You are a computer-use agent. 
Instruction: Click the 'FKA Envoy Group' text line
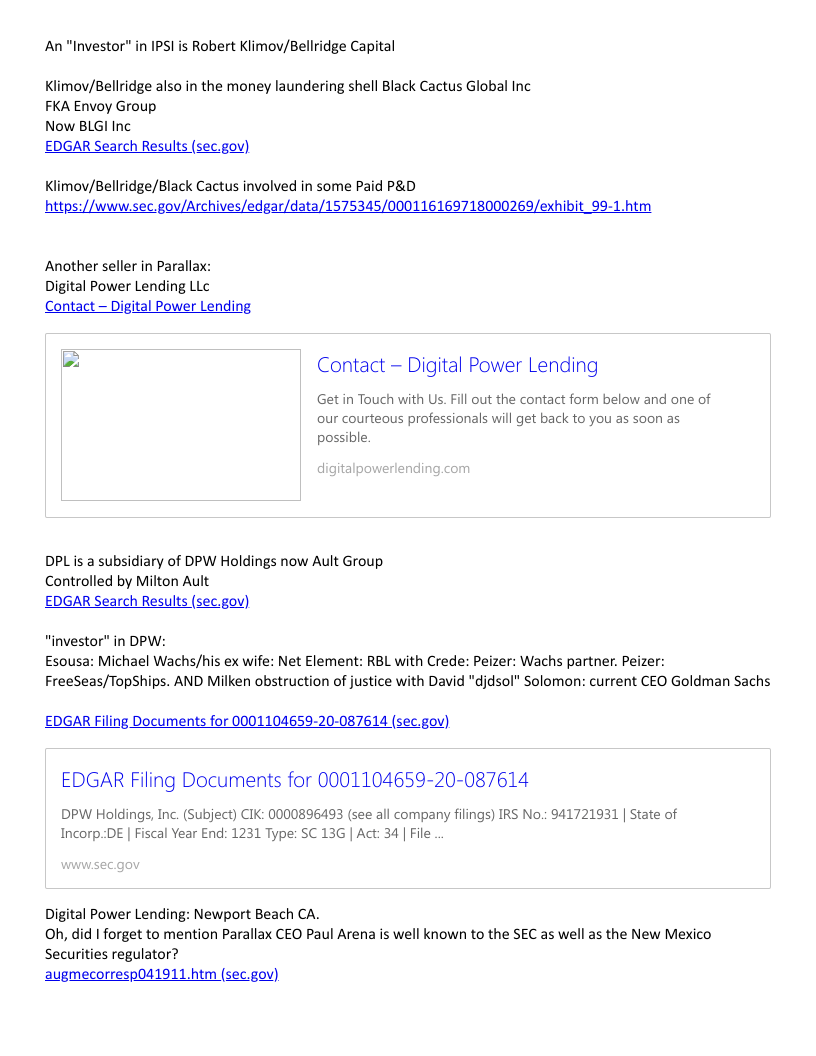100,106
